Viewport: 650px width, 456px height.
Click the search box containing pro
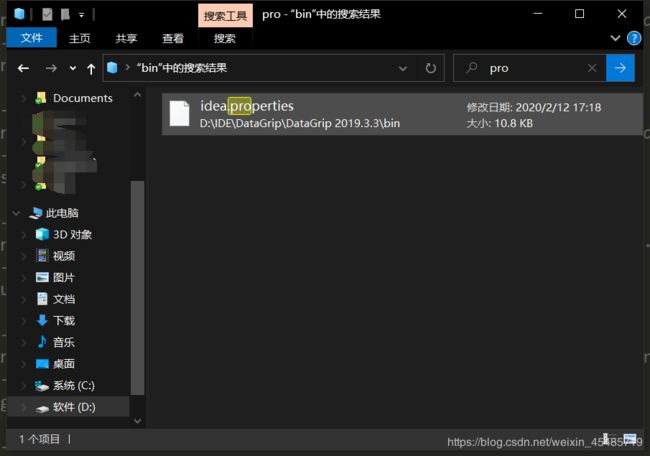[x=529, y=68]
